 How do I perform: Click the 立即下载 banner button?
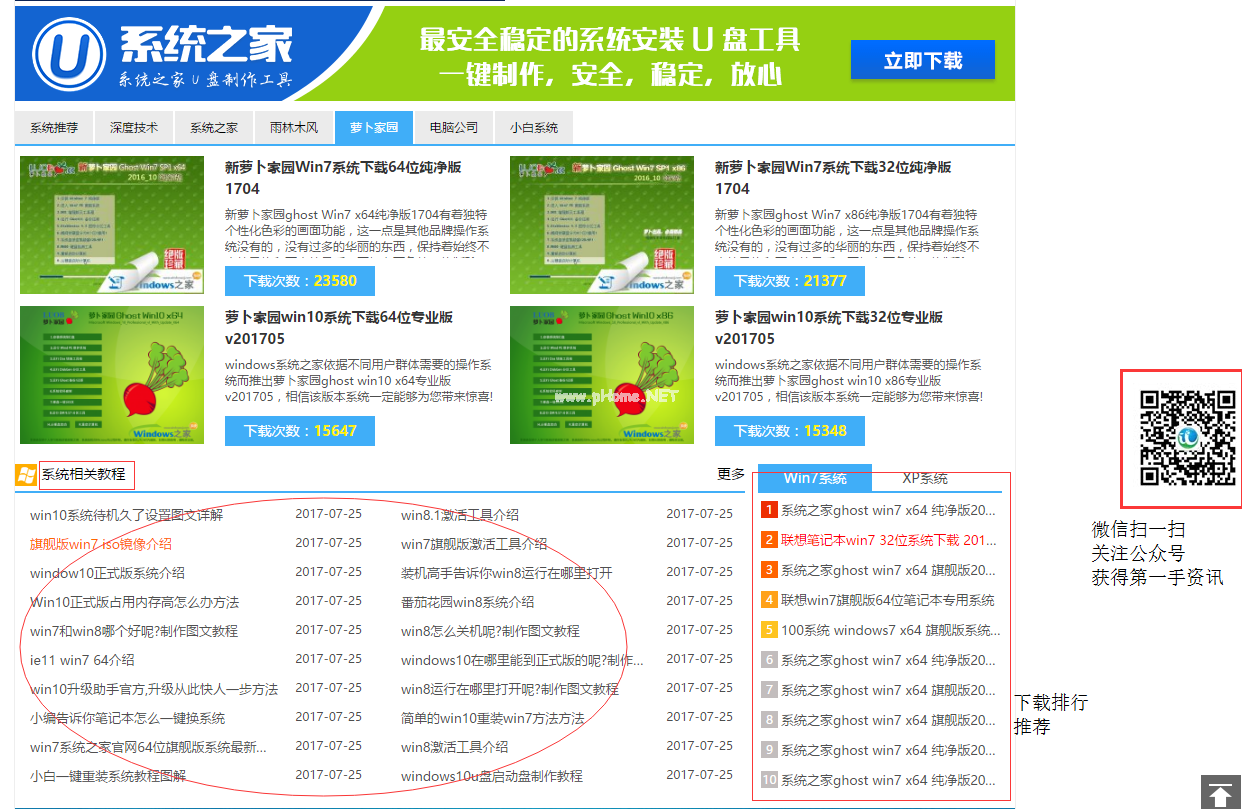(922, 60)
